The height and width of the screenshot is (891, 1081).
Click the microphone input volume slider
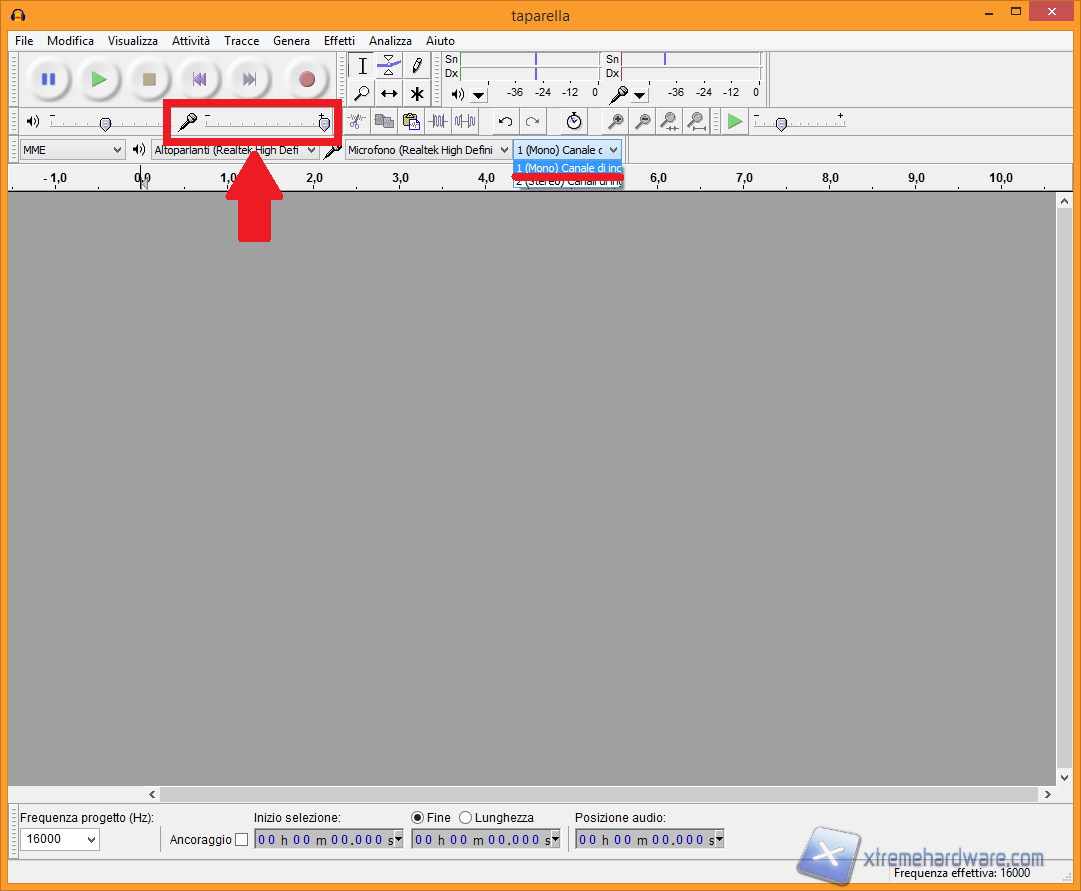(x=264, y=122)
